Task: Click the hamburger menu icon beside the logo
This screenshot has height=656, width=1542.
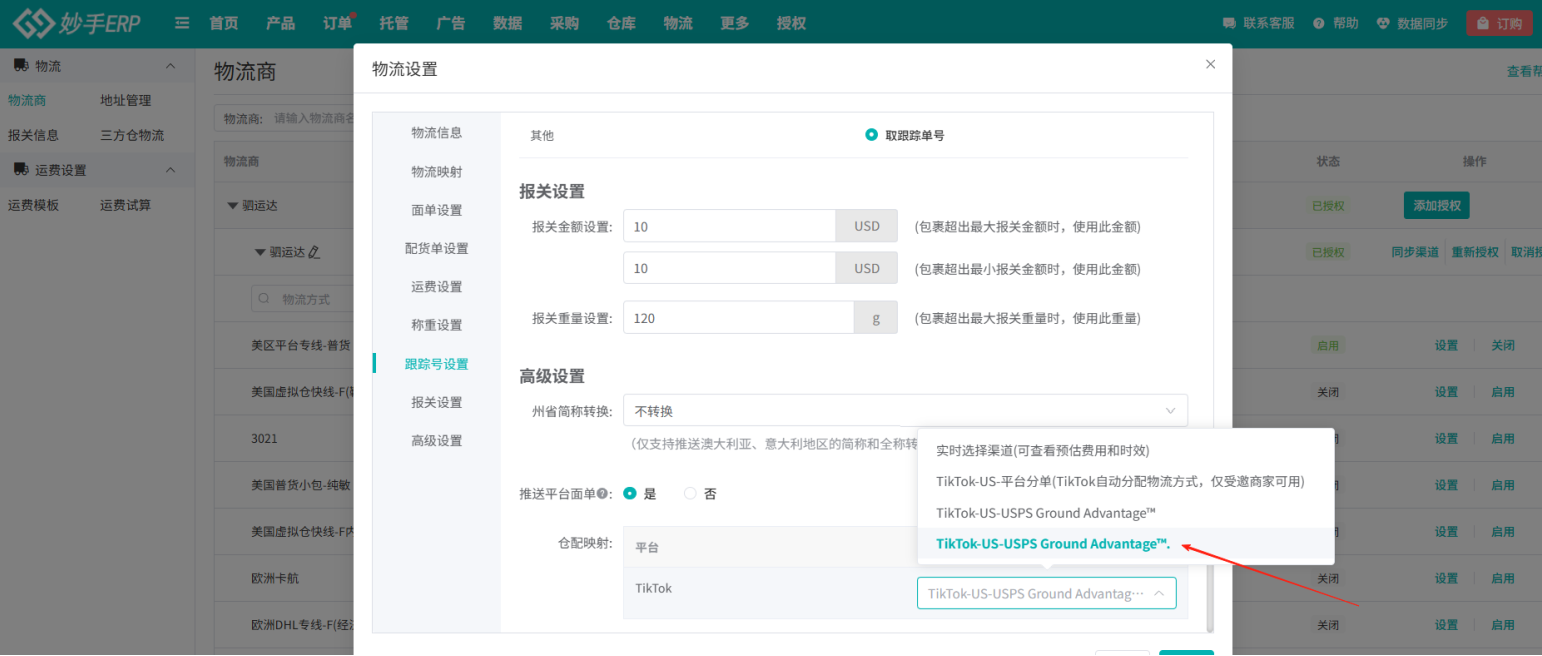Action: (x=182, y=23)
